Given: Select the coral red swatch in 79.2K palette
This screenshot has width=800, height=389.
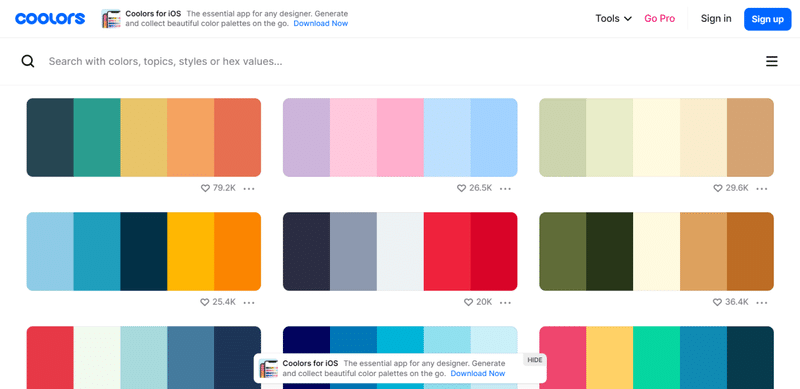Looking at the screenshot, I should (237, 137).
